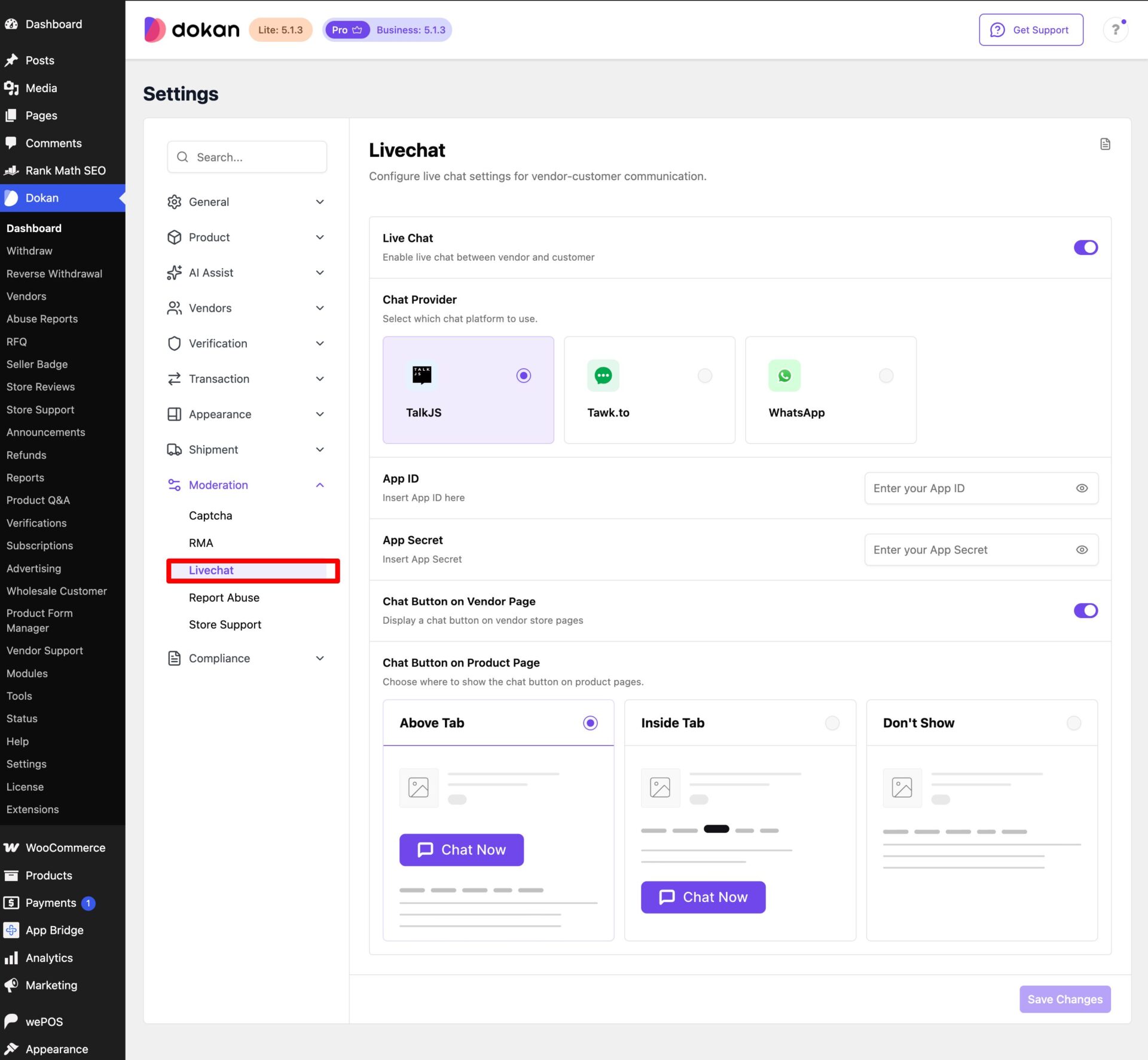Click the Compliance document icon
Viewport: 1148px width, 1060px height.
174,659
